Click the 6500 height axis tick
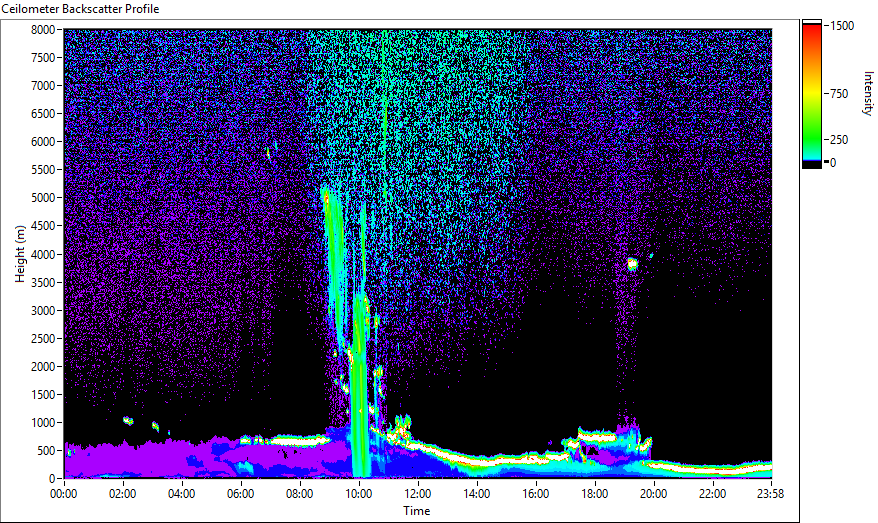This screenshot has height=523, width=878. click(x=43, y=114)
